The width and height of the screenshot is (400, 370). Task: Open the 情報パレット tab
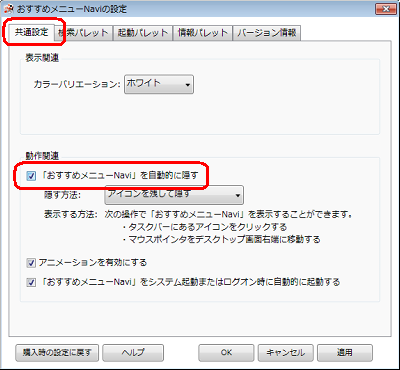coord(202,33)
